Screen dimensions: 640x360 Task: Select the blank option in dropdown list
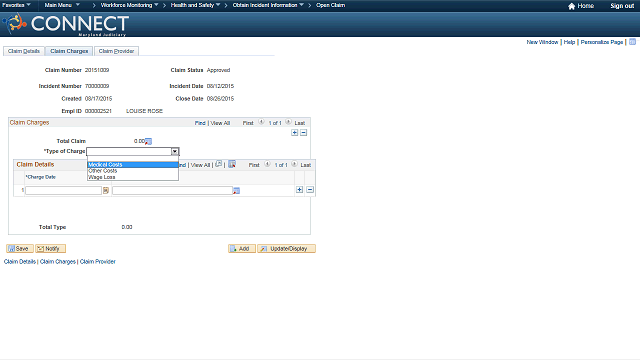click(133, 159)
